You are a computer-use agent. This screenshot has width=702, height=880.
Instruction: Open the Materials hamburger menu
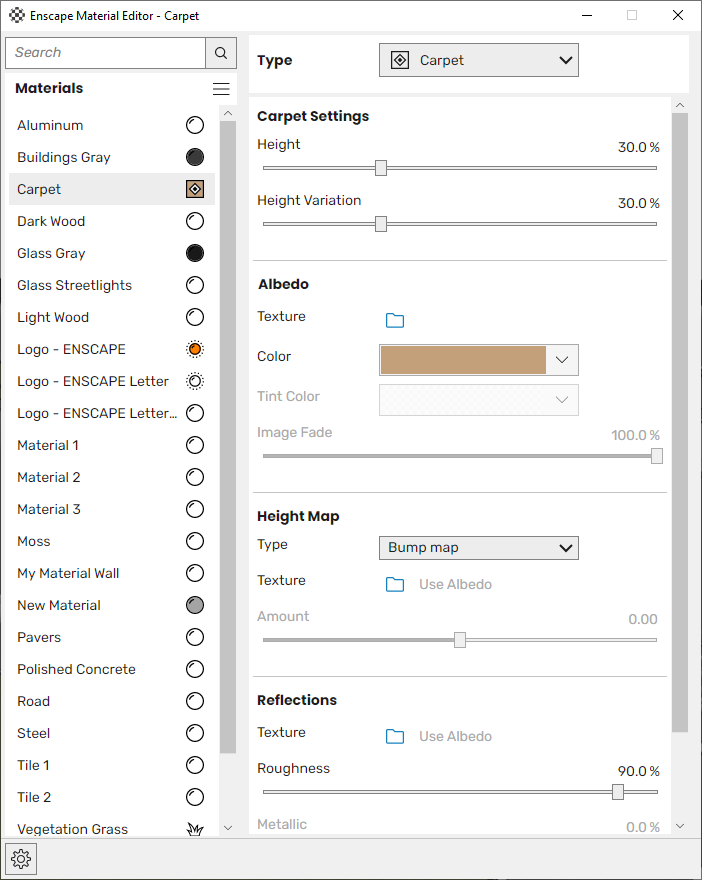(221, 89)
